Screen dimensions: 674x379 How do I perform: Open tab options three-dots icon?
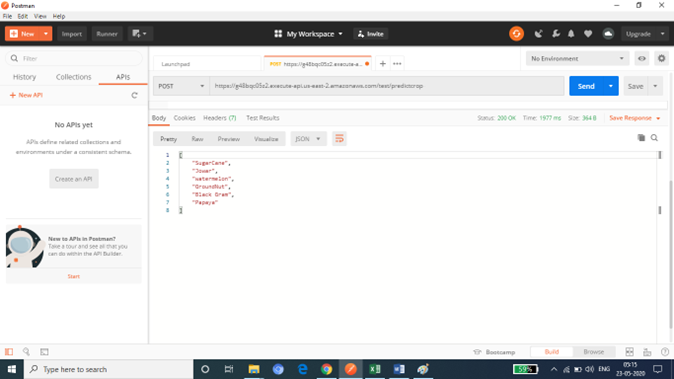coord(397,64)
